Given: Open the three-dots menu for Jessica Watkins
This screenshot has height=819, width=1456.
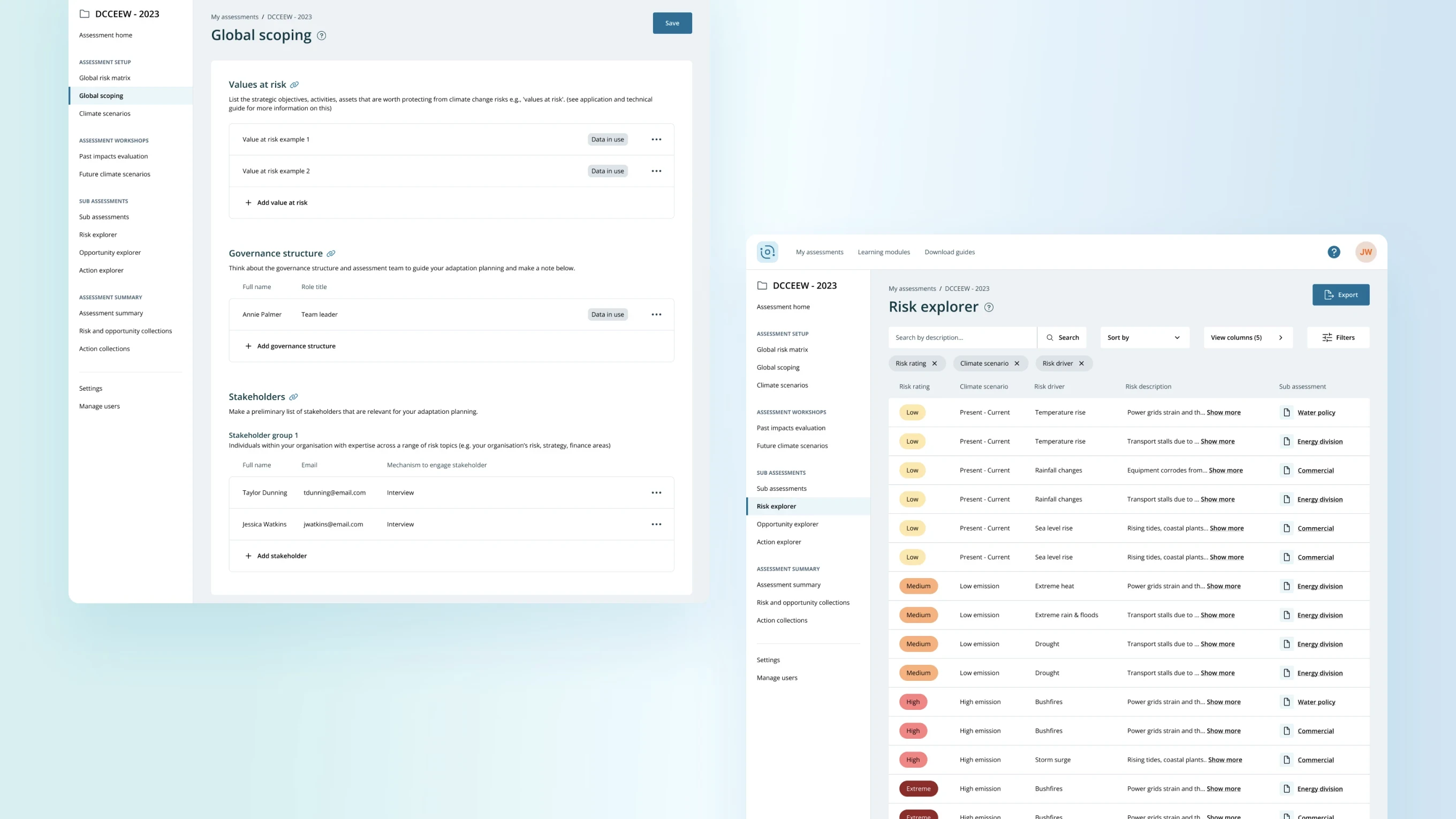Looking at the screenshot, I should [x=656, y=525].
